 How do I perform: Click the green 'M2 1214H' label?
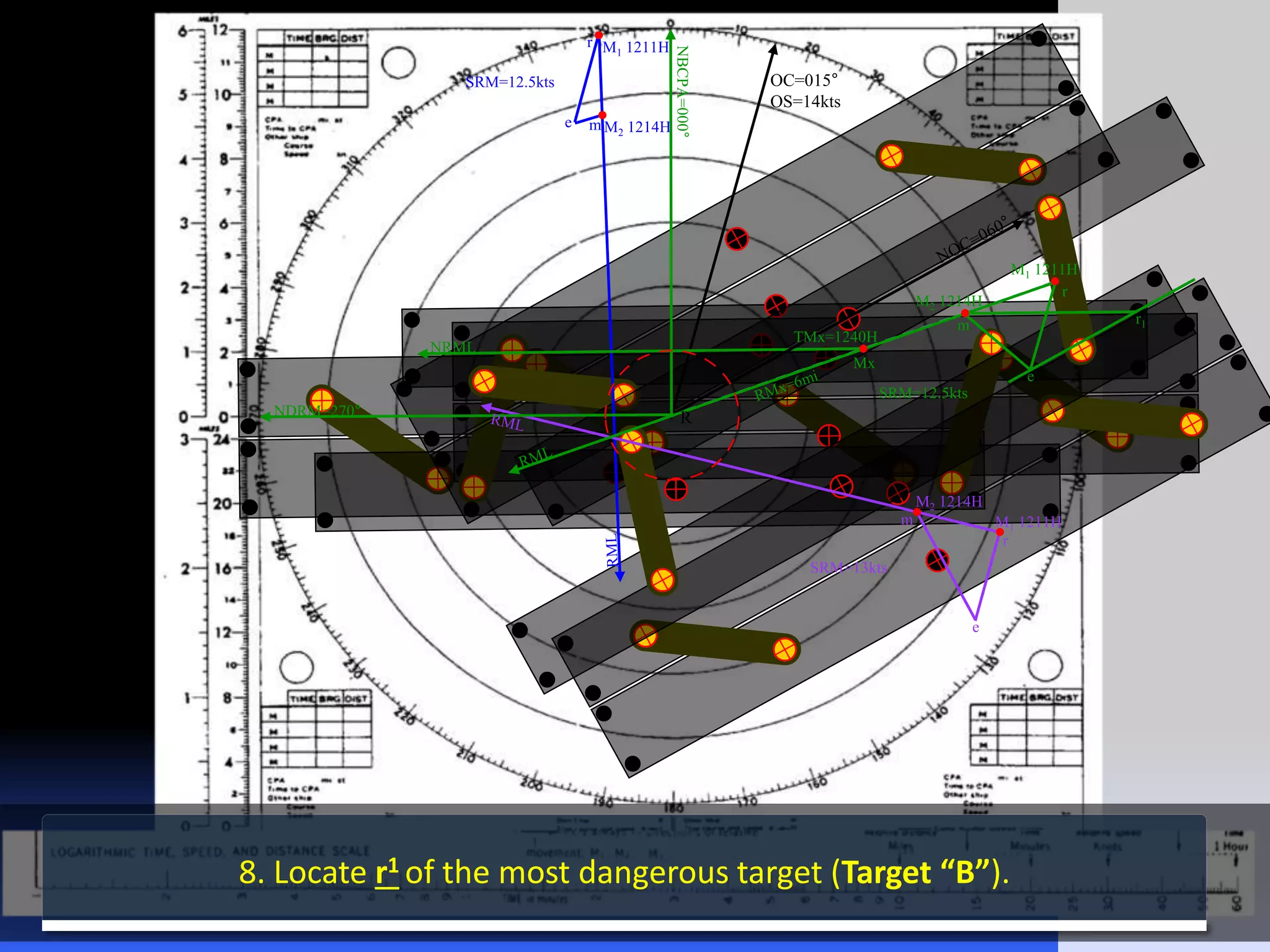[949, 302]
